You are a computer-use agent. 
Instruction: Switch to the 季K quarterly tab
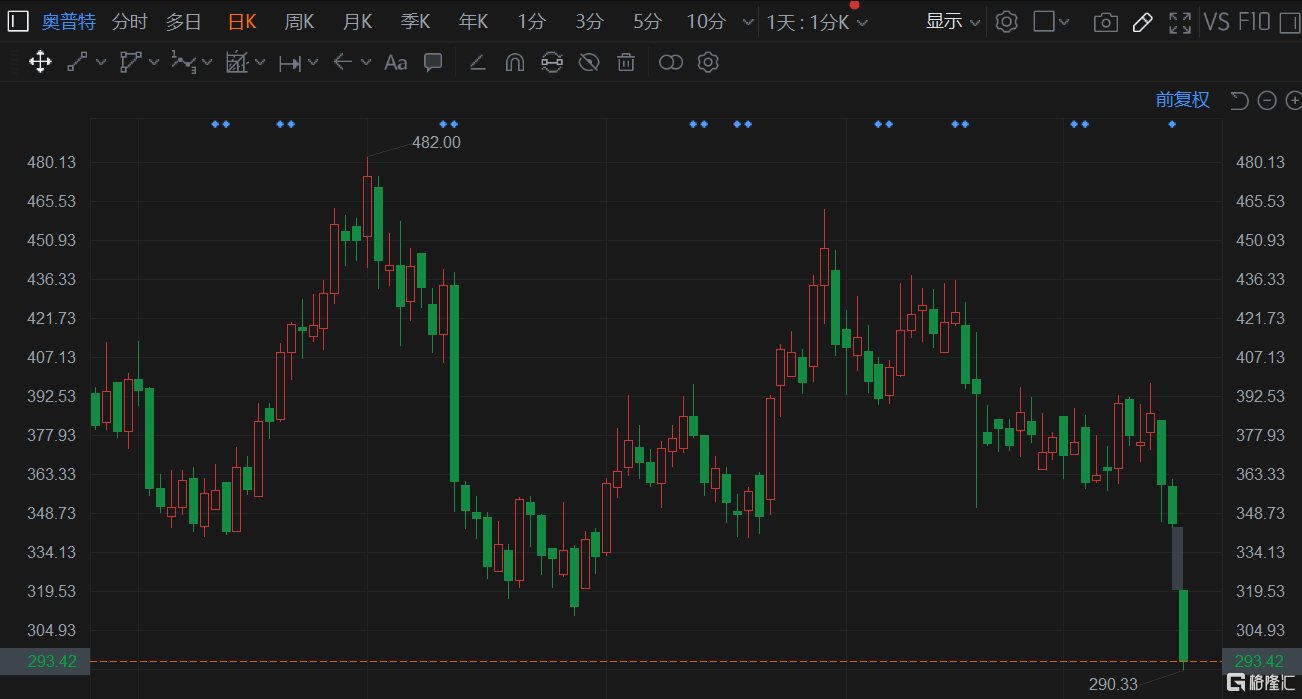tap(415, 21)
